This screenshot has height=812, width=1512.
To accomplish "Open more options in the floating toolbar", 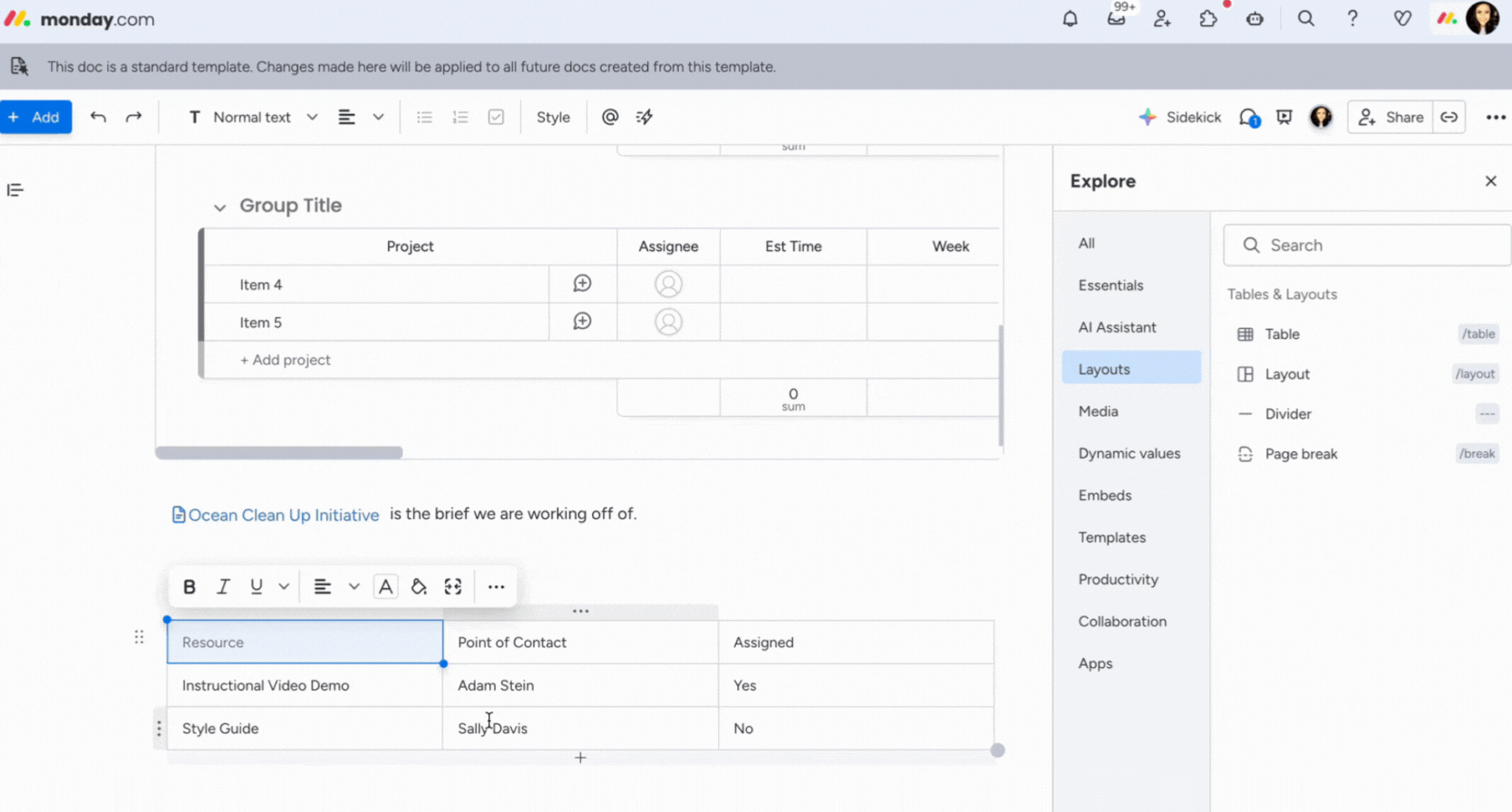I will click(x=496, y=587).
